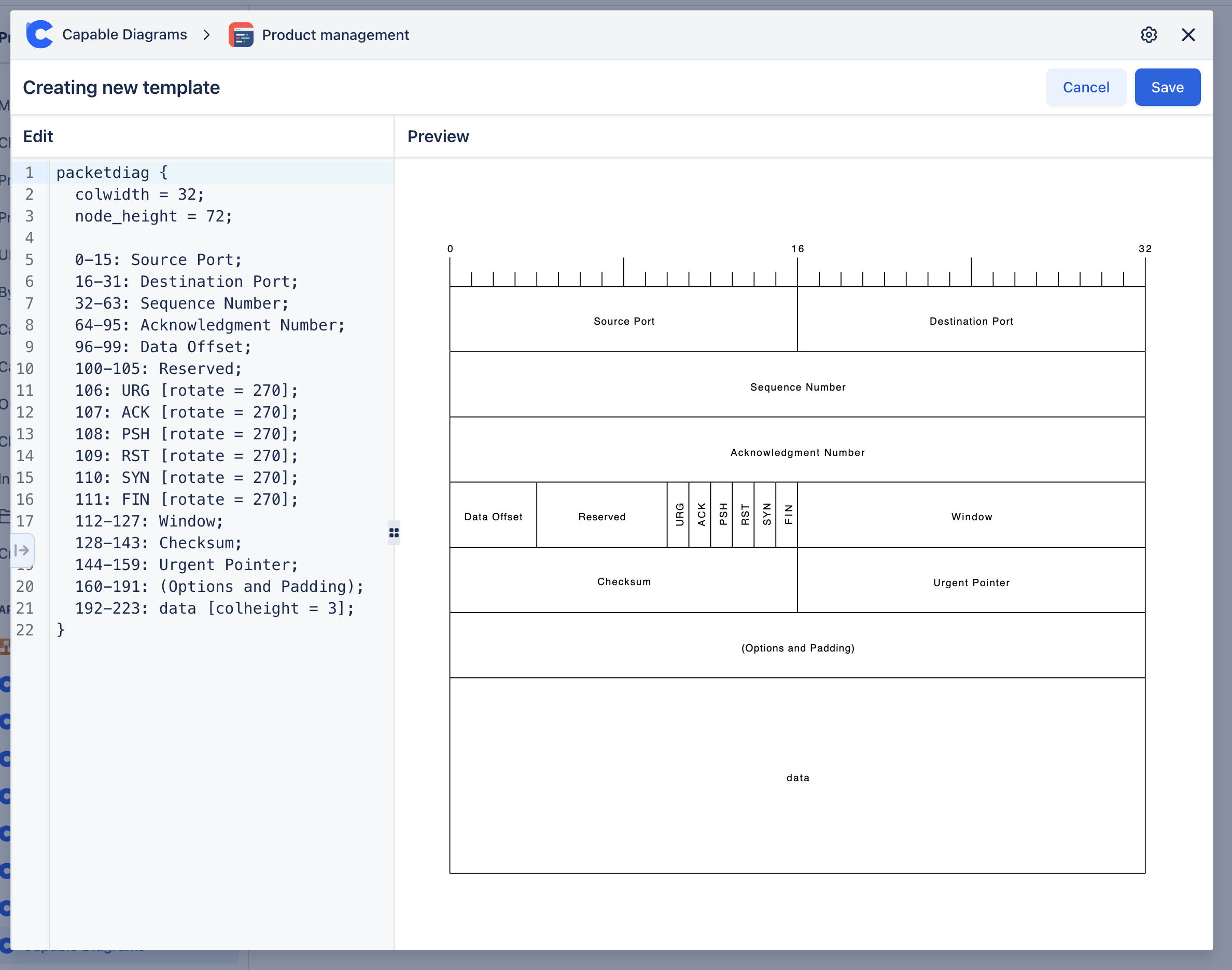The image size is (1232, 970).
Task: Open the settings gear icon
Action: click(x=1149, y=35)
